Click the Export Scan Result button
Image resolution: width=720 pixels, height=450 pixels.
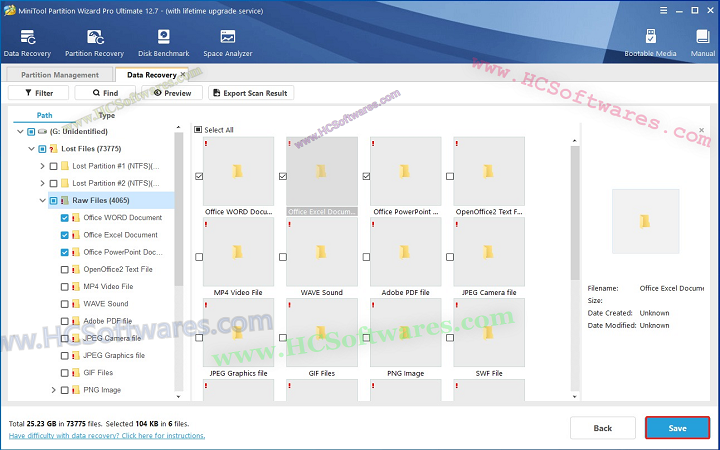[251, 93]
